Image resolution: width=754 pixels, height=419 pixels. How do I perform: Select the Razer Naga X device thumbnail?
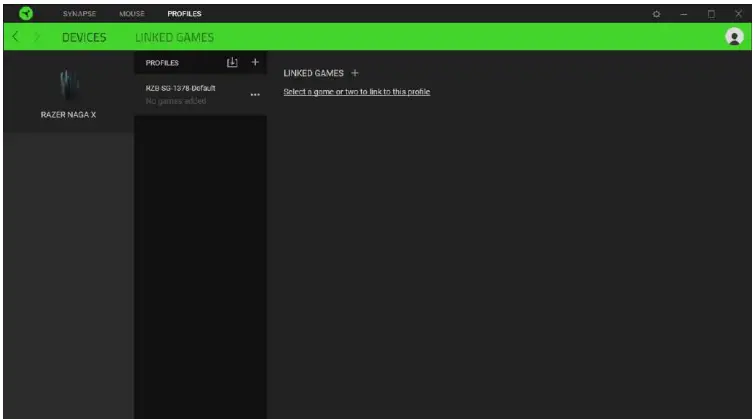point(69,85)
